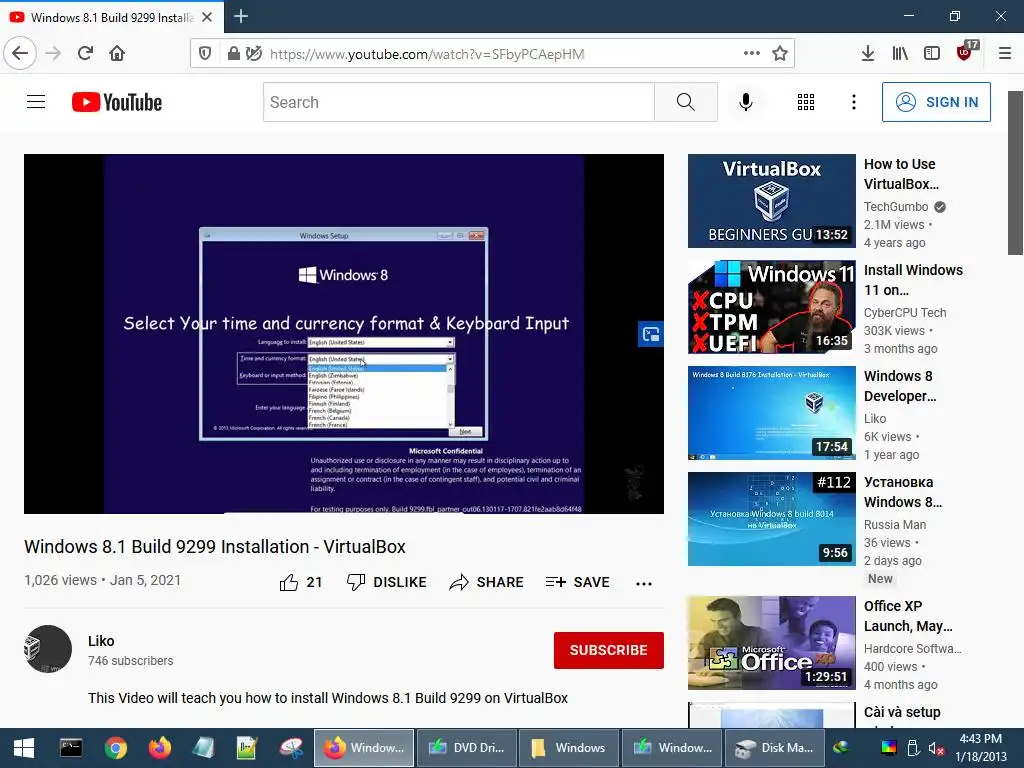Viewport: 1024px width, 768px height.
Task: Open YouTube guide hamburger menu
Action: (x=36, y=102)
